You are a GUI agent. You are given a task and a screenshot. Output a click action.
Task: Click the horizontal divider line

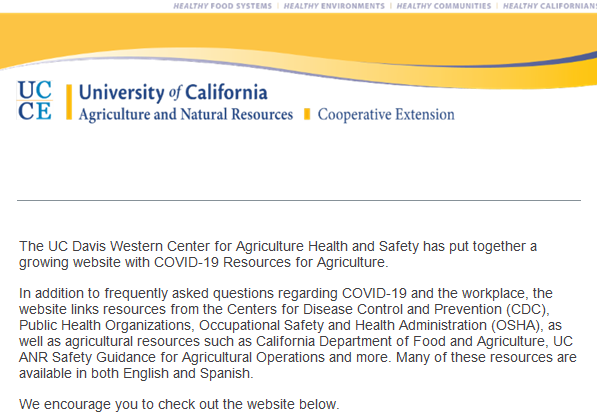coord(299,200)
